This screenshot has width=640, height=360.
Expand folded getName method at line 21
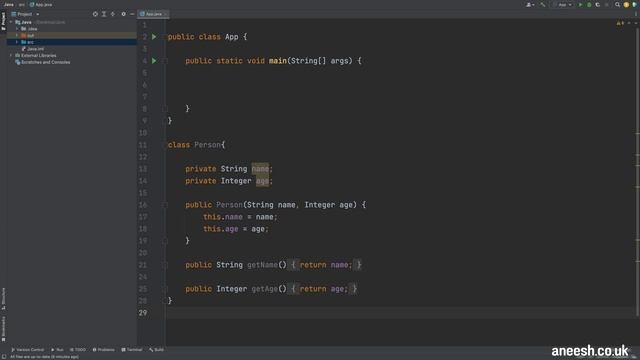click(165, 265)
